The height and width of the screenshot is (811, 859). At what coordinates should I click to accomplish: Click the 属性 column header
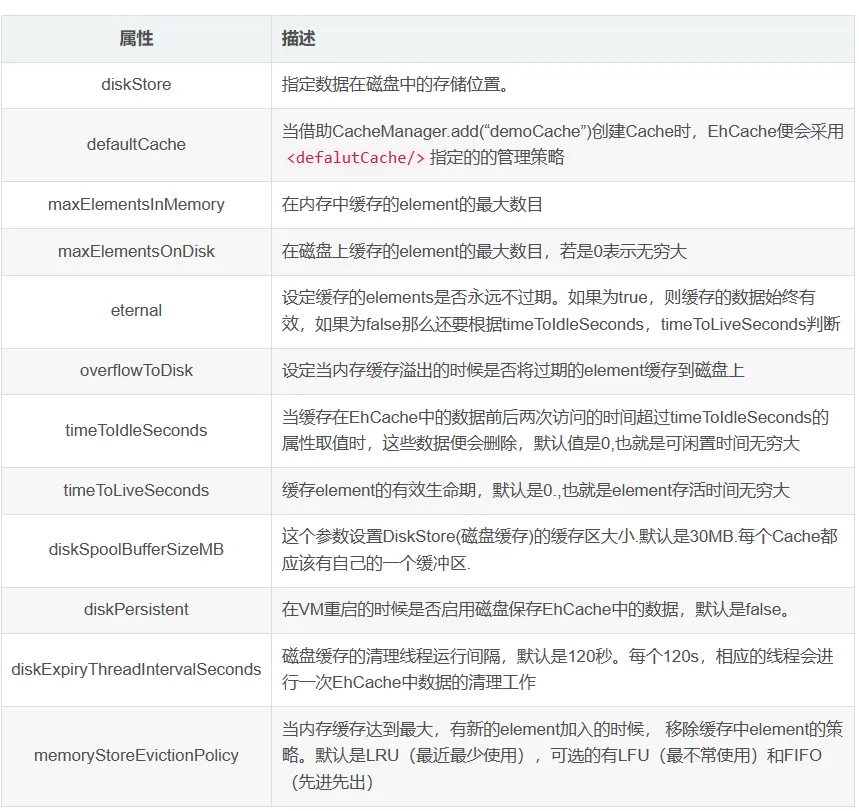pos(136,39)
